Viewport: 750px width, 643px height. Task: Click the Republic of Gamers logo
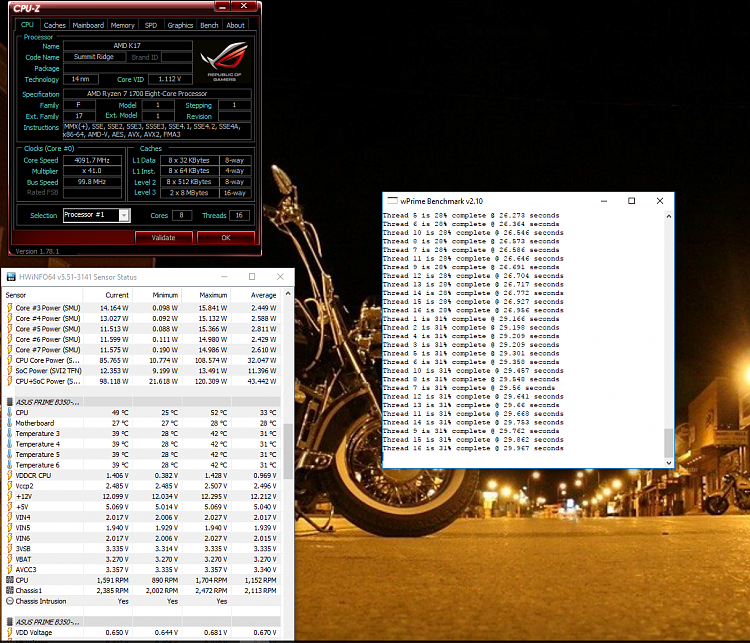[x=225, y=60]
